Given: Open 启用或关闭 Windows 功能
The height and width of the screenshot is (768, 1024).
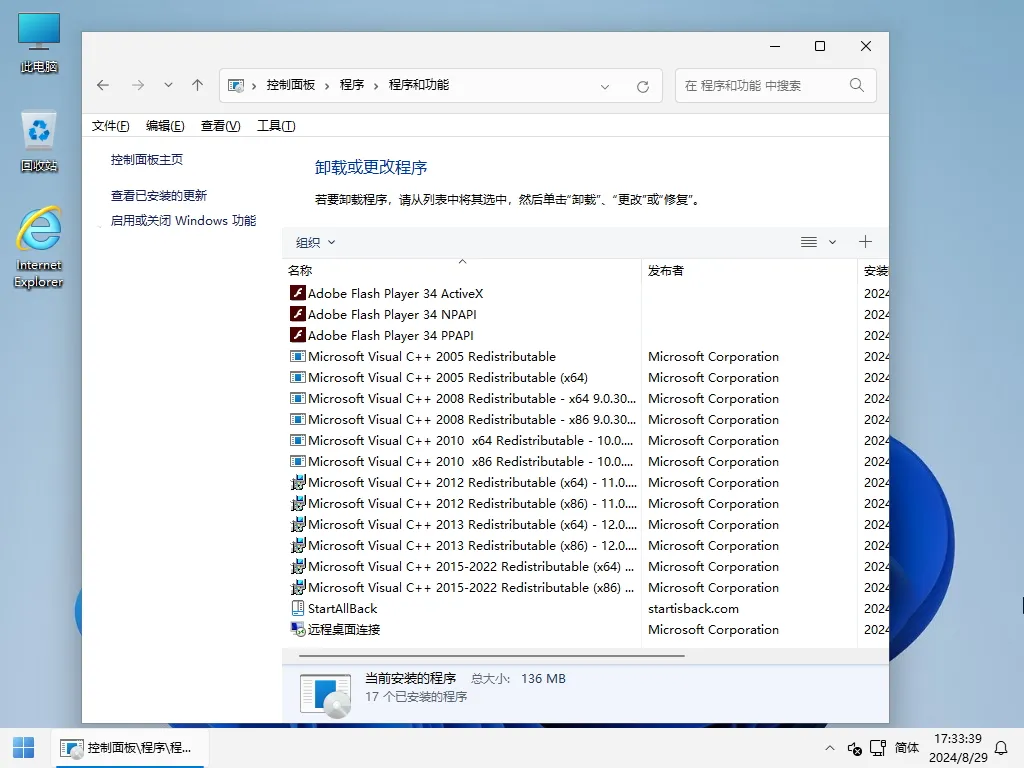Looking at the screenshot, I should tap(183, 220).
